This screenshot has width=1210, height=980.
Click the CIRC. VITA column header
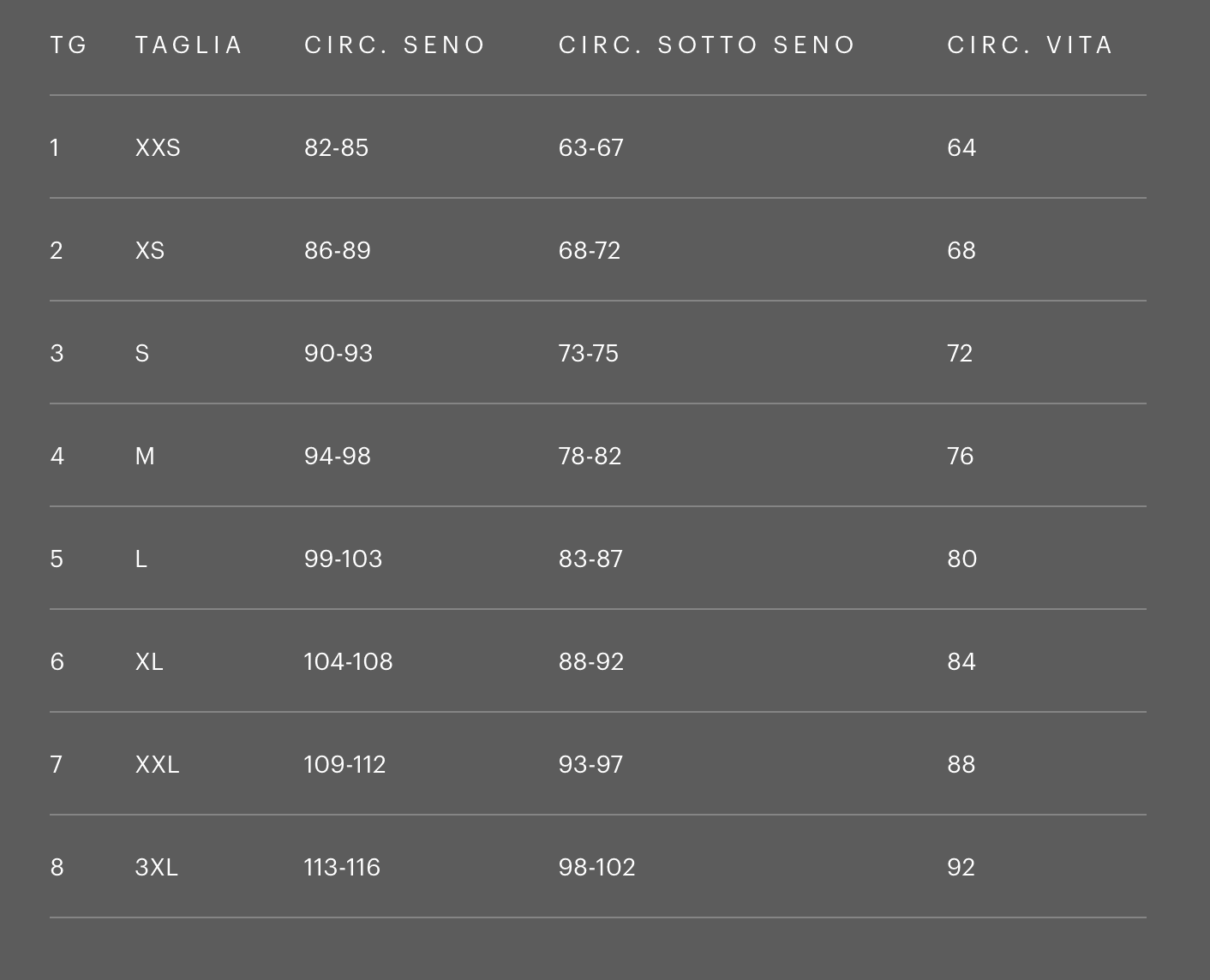(1029, 45)
